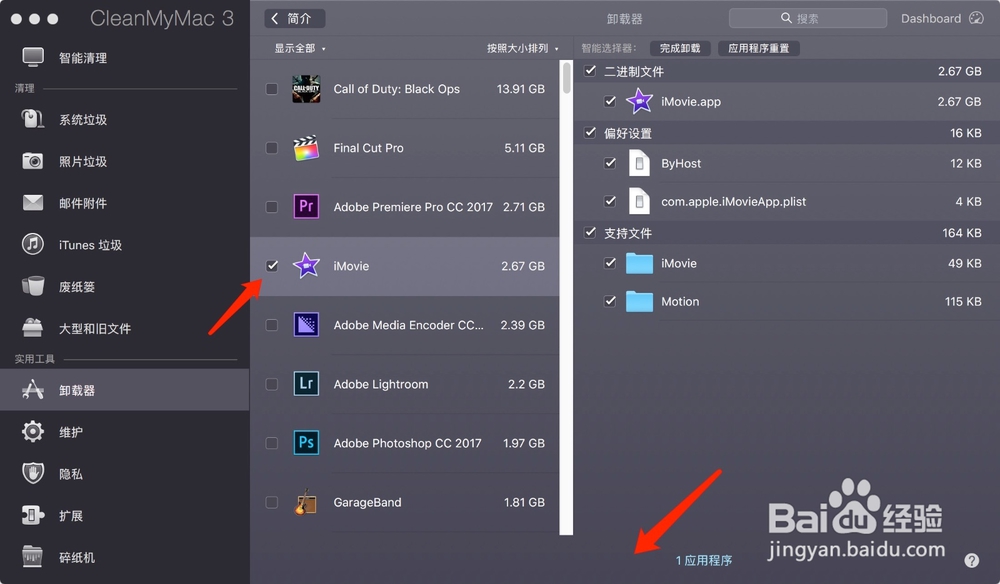Uncheck the 支持文件 group checkbox
Image resolution: width=1000 pixels, height=584 pixels.
(590, 233)
